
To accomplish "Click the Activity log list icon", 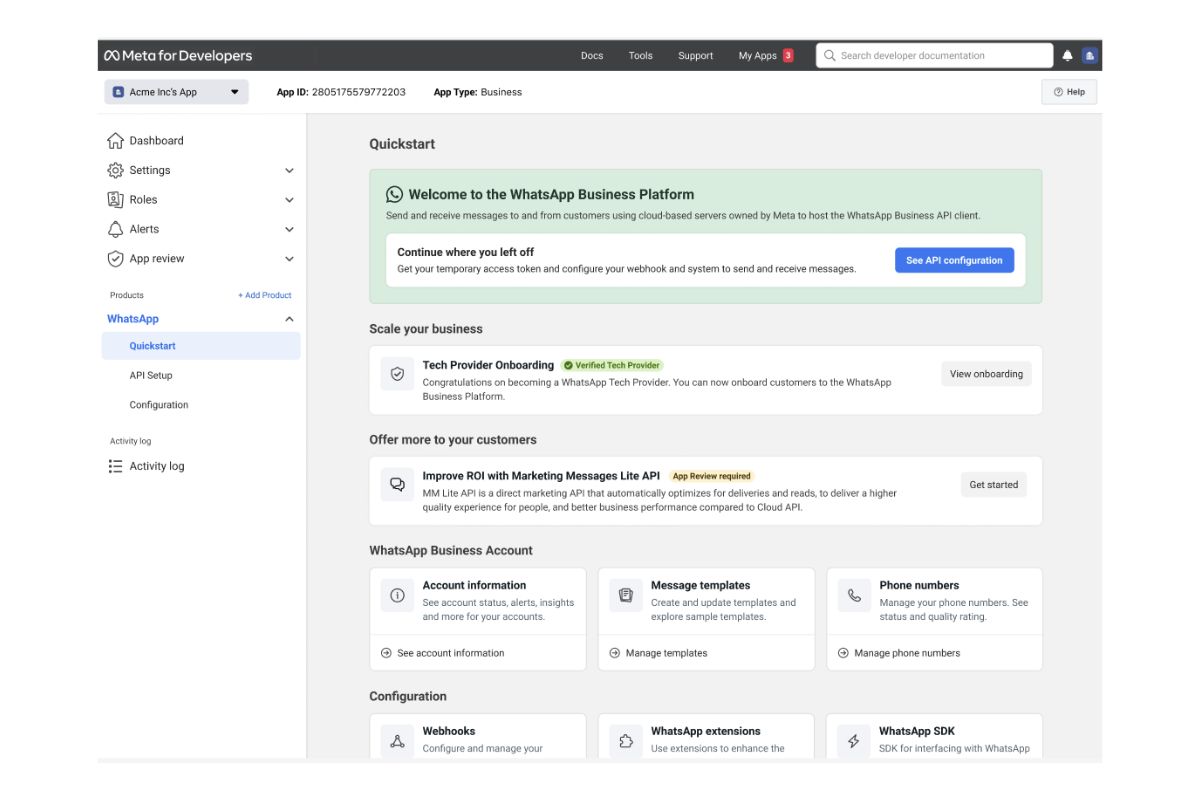I will (115, 466).
